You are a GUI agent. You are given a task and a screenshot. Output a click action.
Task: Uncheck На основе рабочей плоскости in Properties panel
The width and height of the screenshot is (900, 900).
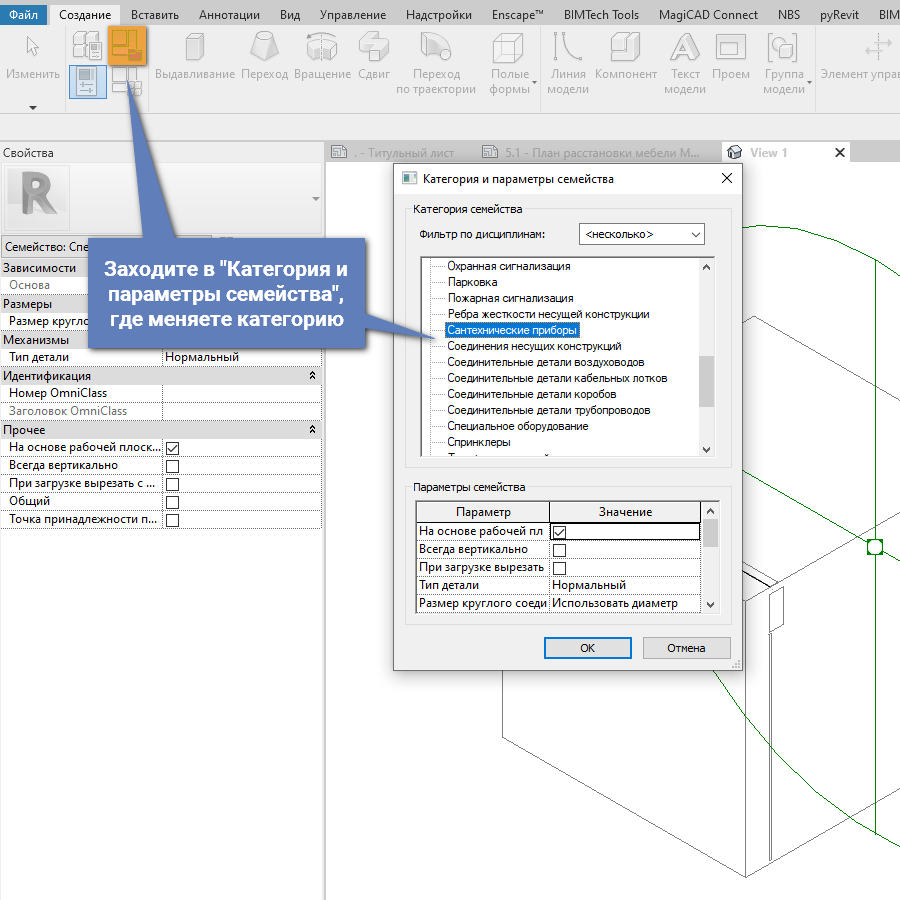click(x=172, y=448)
